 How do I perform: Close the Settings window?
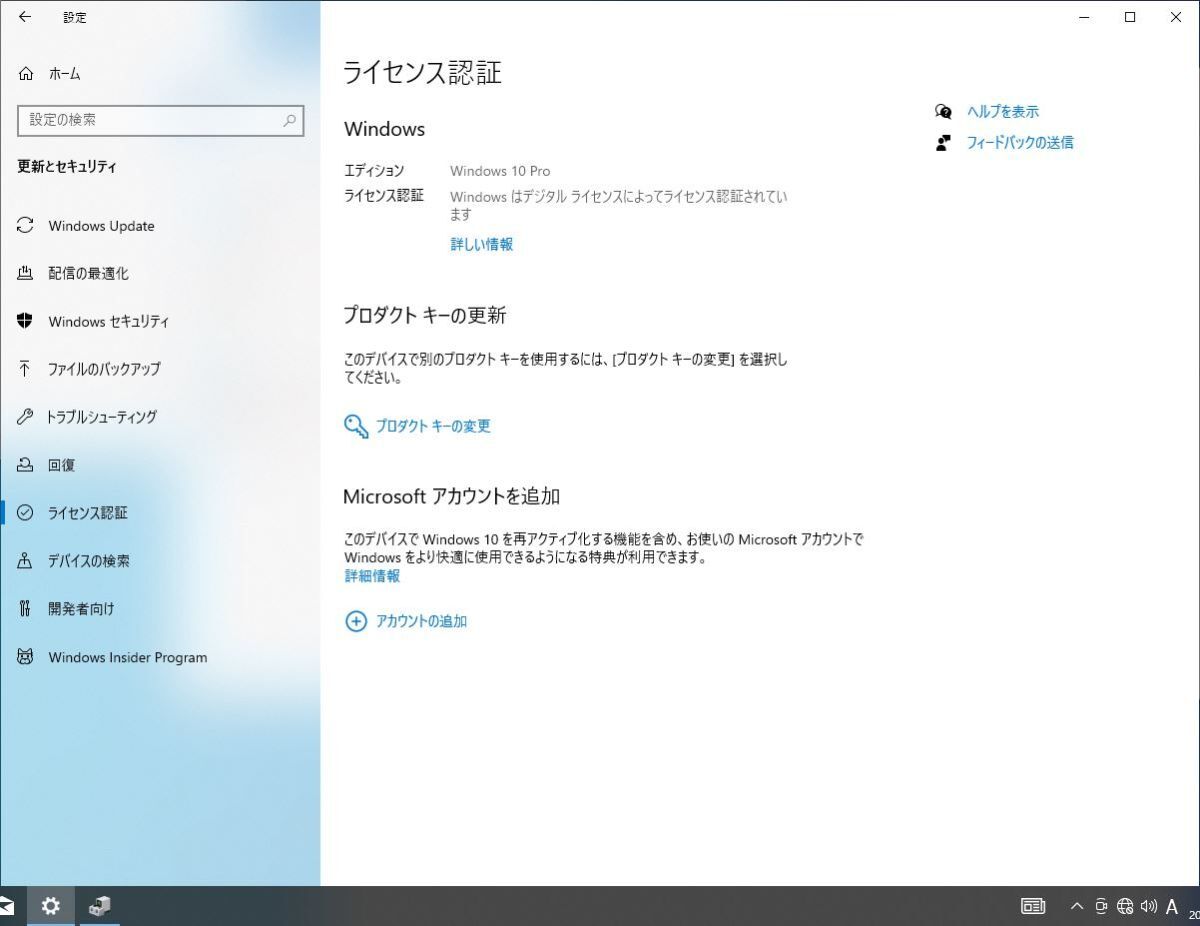(x=1176, y=17)
